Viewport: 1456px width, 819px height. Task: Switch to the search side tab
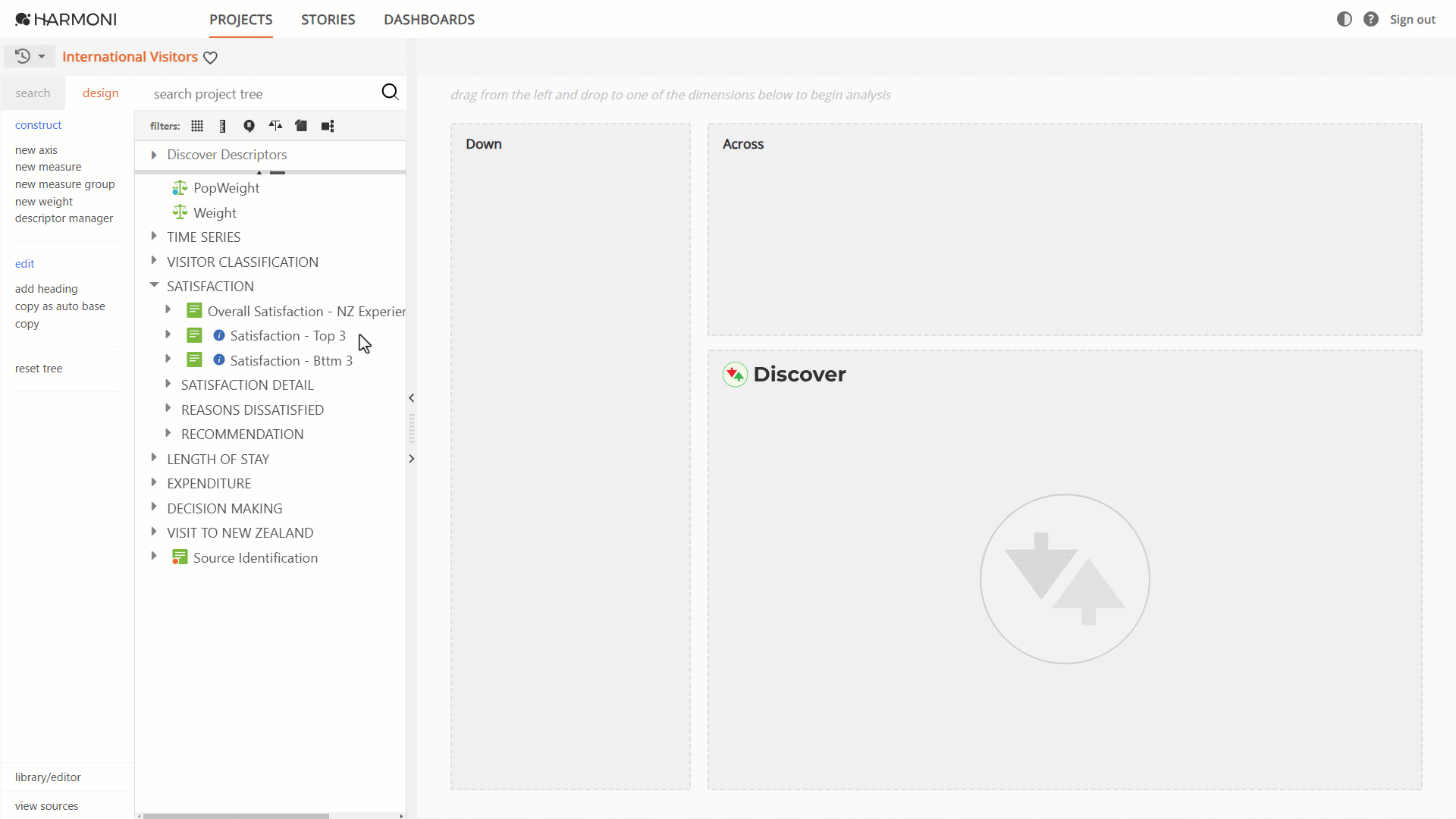point(33,93)
